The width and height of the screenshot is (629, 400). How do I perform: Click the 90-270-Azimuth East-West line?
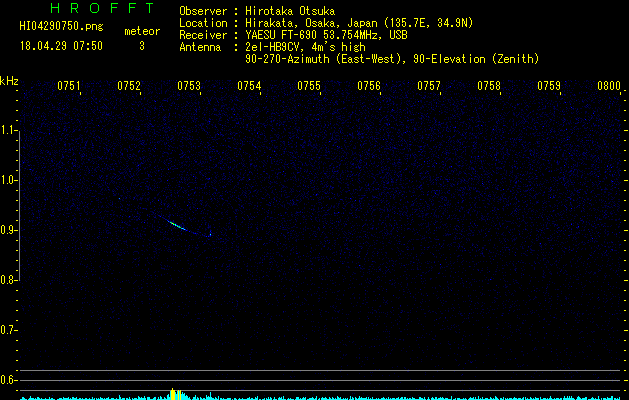coord(392,59)
